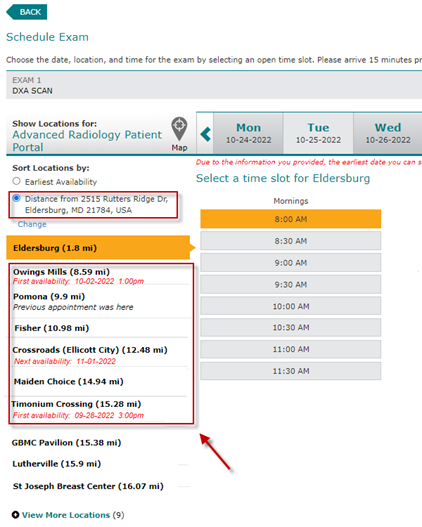
Task: Select the Mon 10-24-2022 date tab
Action: pos(248,133)
